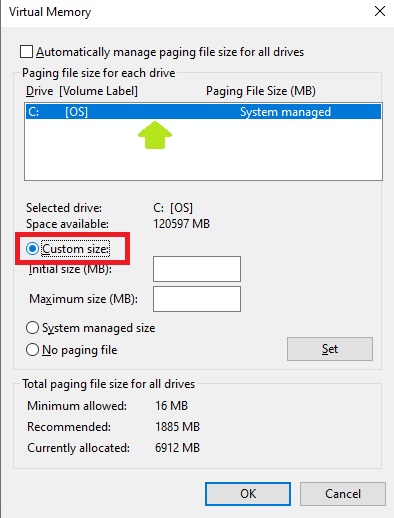394x518 pixels.
Task: Choose System managed size option
Action: click(x=32, y=328)
